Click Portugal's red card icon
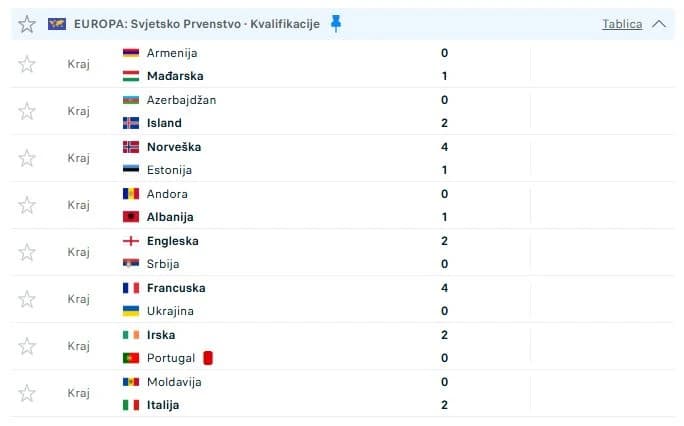The height and width of the screenshot is (426, 684). click(x=208, y=357)
